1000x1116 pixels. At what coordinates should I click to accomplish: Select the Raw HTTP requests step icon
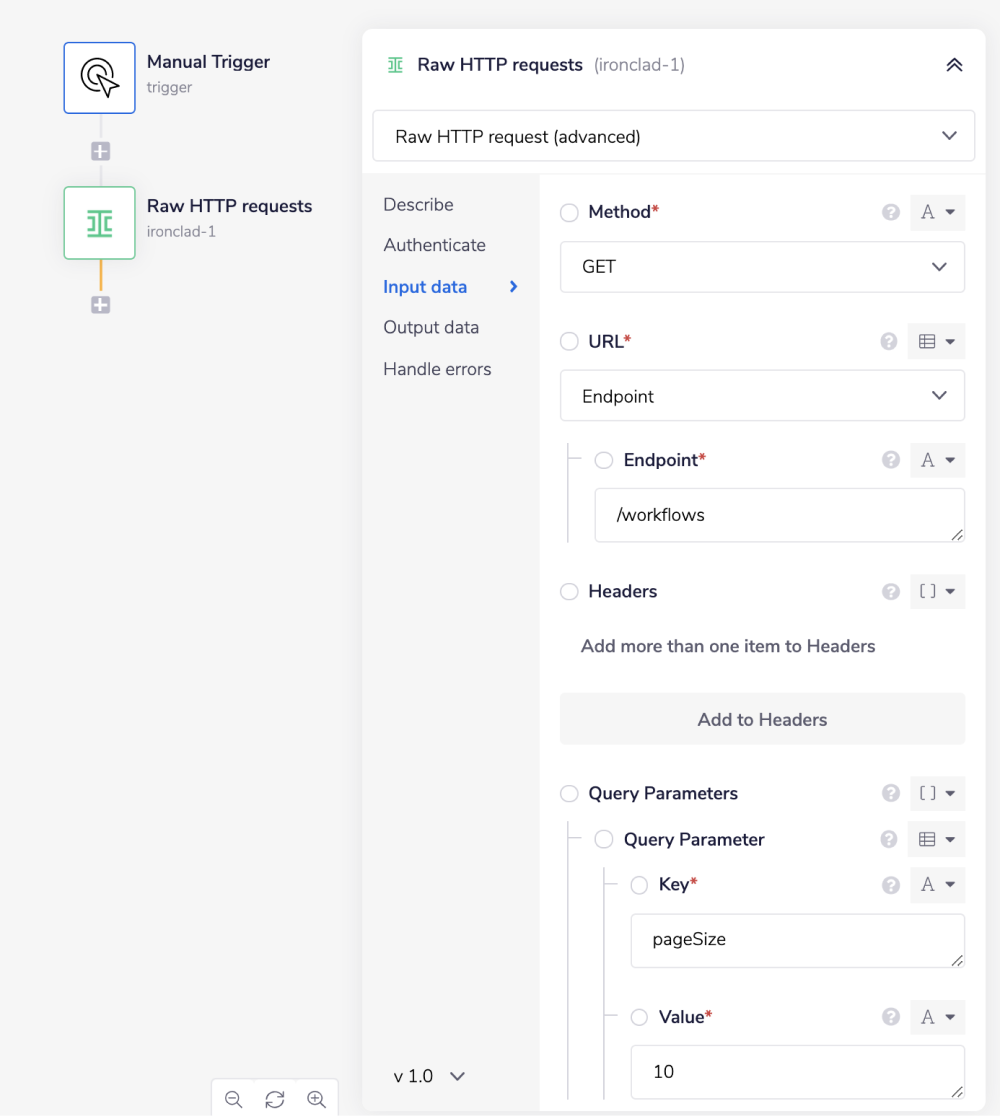tap(99, 223)
